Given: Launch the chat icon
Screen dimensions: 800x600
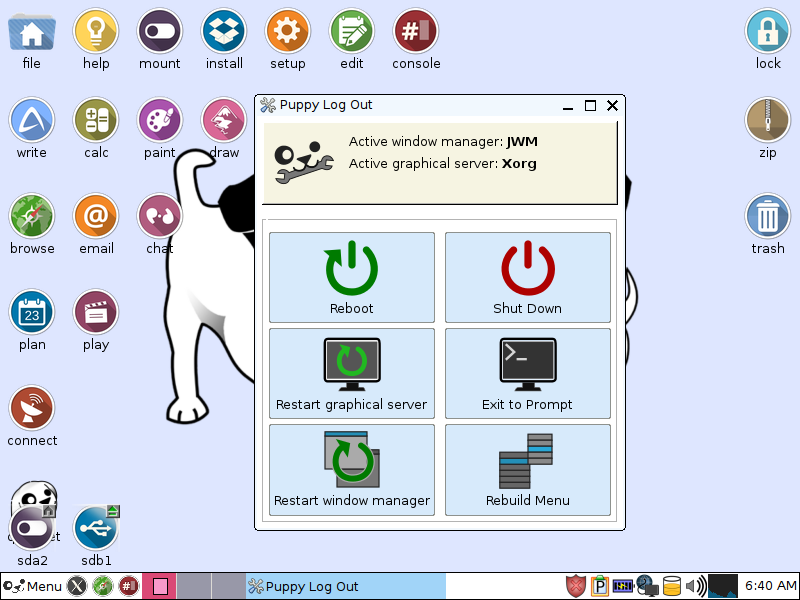Looking at the screenshot, I should [x=160, y=216].
